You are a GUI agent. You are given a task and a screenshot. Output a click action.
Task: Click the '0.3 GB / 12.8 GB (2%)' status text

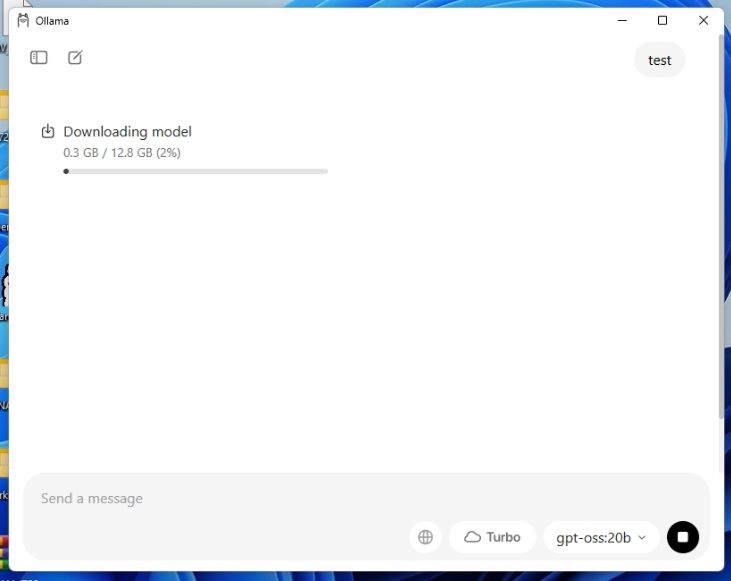click(122, 153)
